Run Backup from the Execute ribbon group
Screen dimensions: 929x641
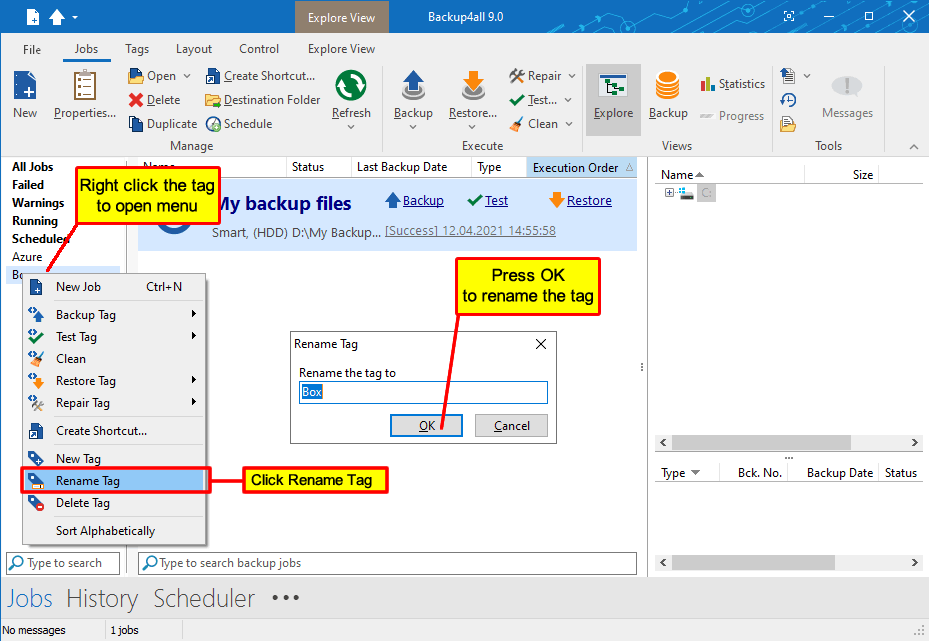pyautogui.click(x=413, y=94)
